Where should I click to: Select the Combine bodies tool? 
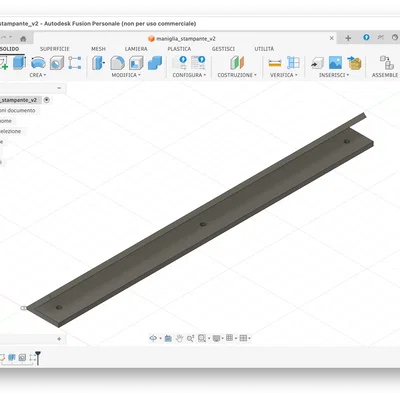[x=155, y=63]
